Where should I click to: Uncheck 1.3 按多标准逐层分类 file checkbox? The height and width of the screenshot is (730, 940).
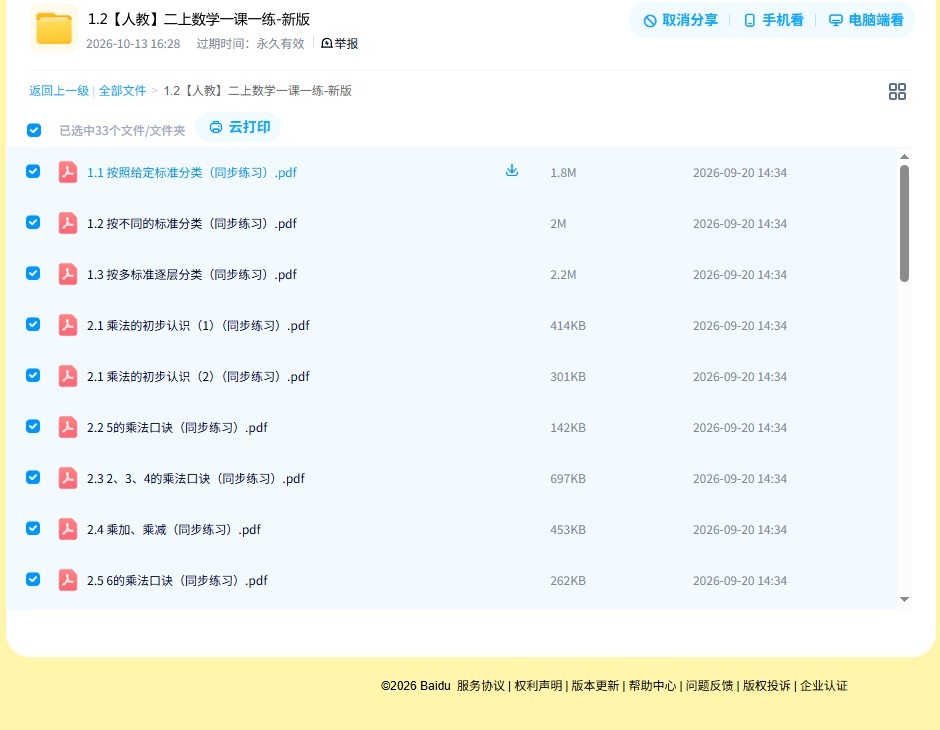click(33, 273)
